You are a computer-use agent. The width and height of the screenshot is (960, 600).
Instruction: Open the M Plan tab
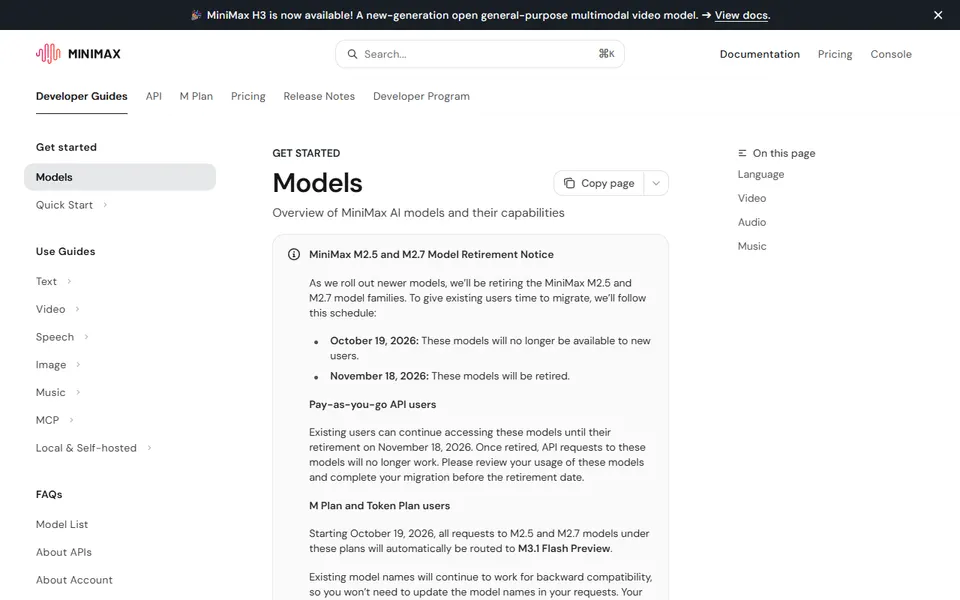coord(196,96)
